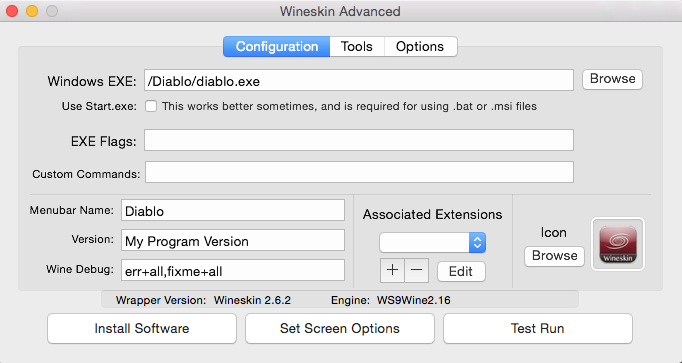Viewport: 682px width, 363px height.
Task: Click Wrapper Version text Wineskin 2.6.2
Action: pos(252,300)
